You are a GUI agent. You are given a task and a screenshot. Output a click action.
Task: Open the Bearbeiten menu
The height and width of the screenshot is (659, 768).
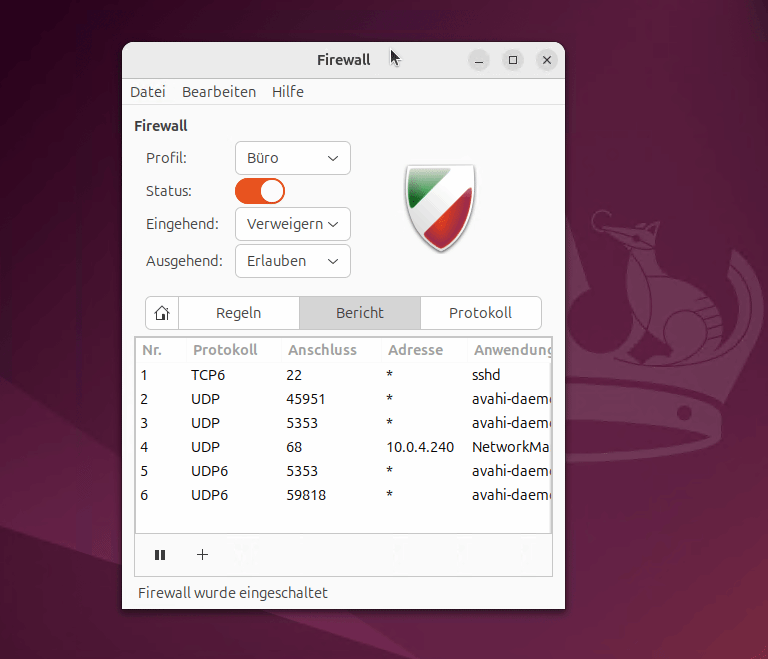point(219,92)
